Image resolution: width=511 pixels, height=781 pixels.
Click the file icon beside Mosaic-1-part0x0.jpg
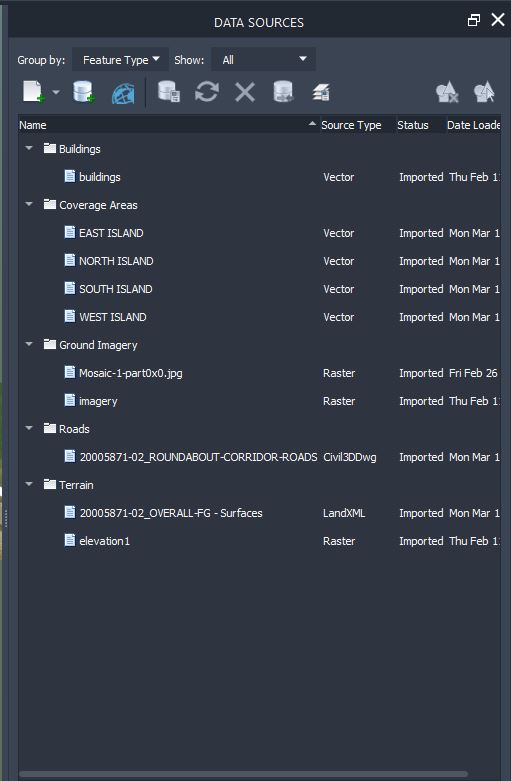pos(70,372)
